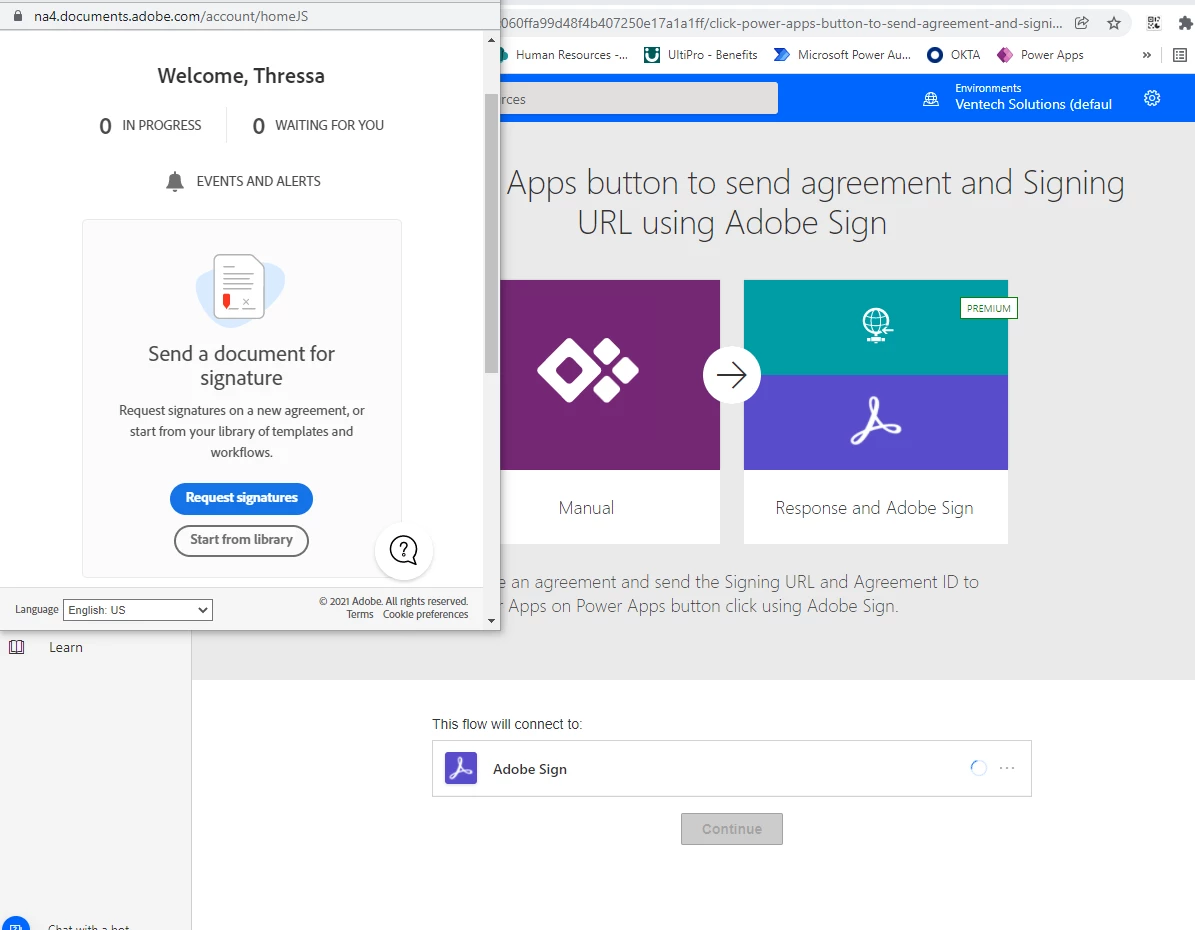Screen dimensions: 1195x930
Task: Click the Learn book icon
Action: 17,647
